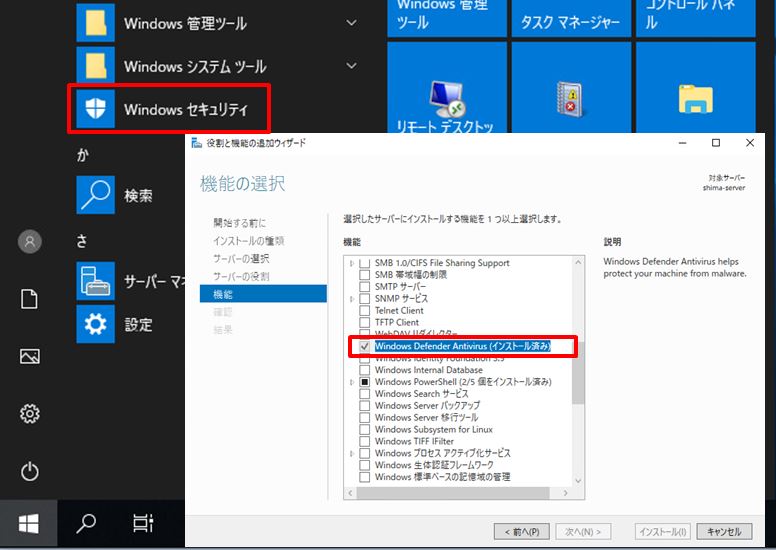
Task: Jump to か letter group header
Action: click(83, 155)
